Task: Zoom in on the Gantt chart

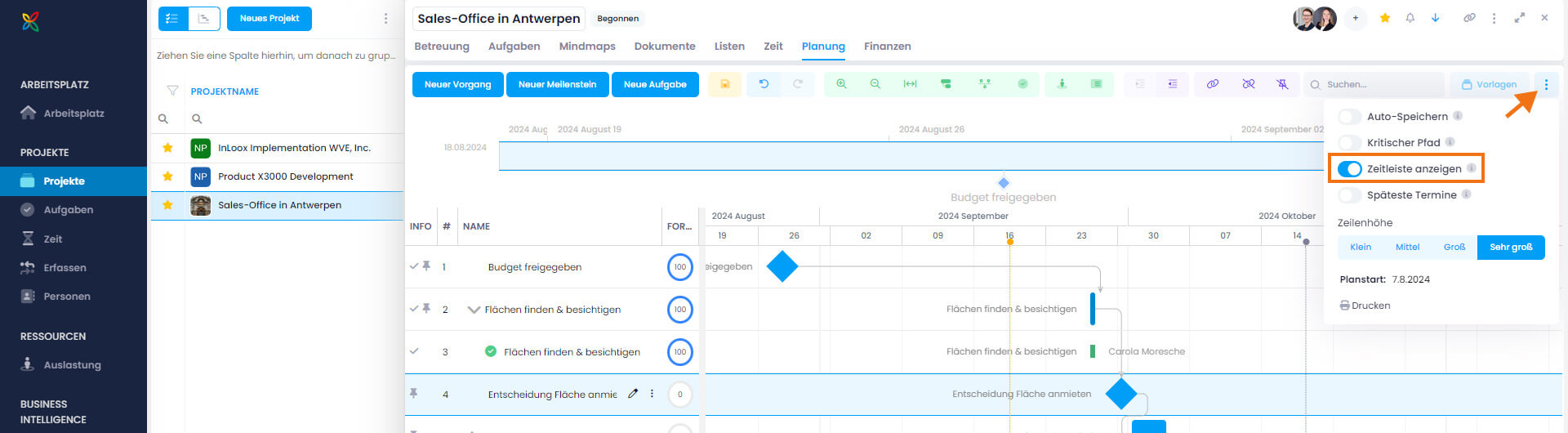Action: 841,84
